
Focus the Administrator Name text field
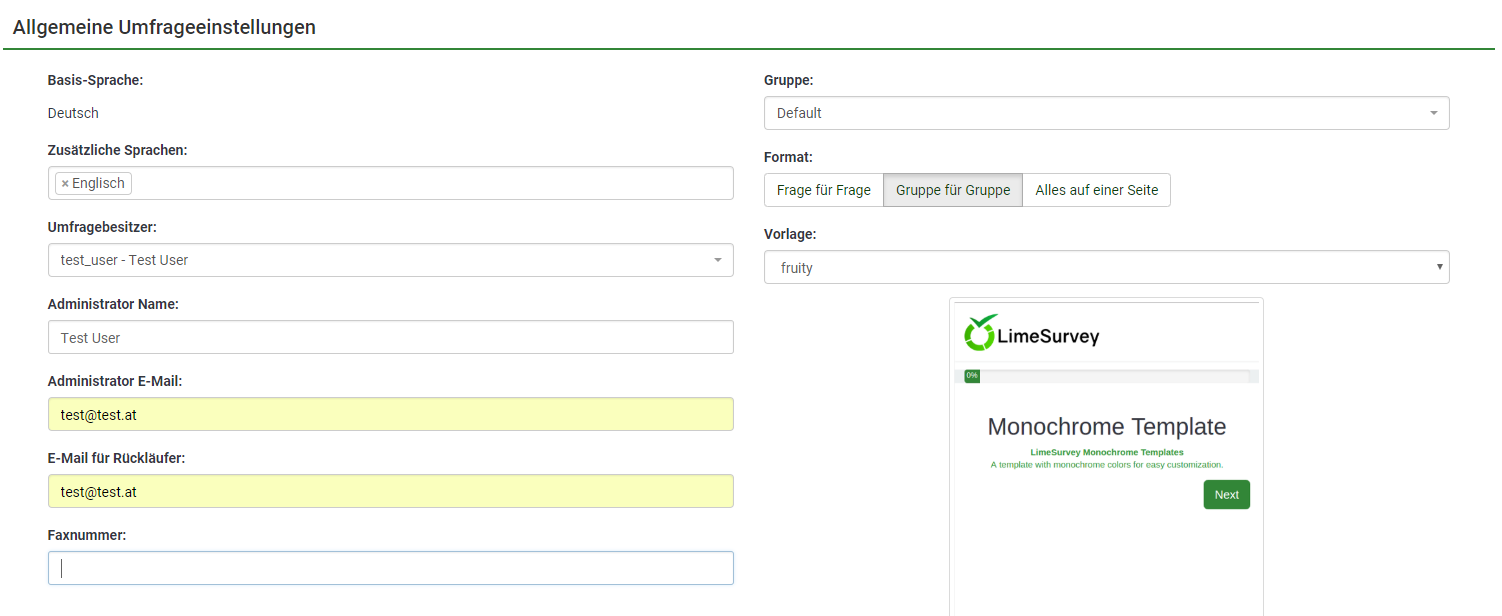tap(390, 338)
